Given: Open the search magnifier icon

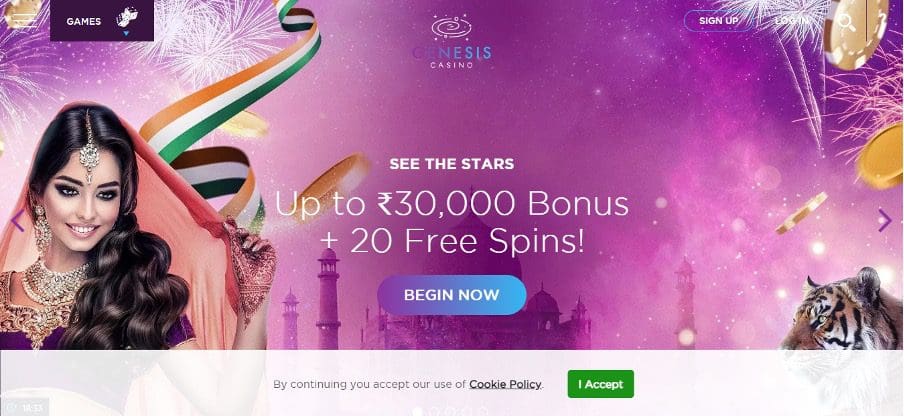Looking at the screenshot, I should 846,22.
